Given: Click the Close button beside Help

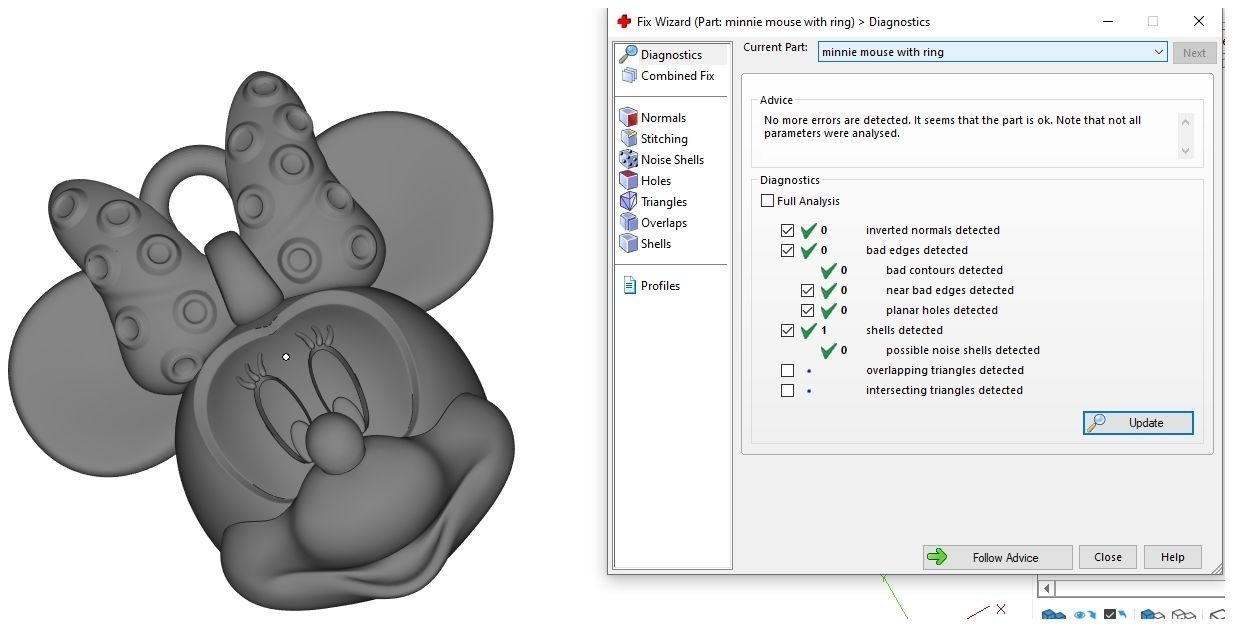Looking at the screenshot, I should tap(1107, 558).
